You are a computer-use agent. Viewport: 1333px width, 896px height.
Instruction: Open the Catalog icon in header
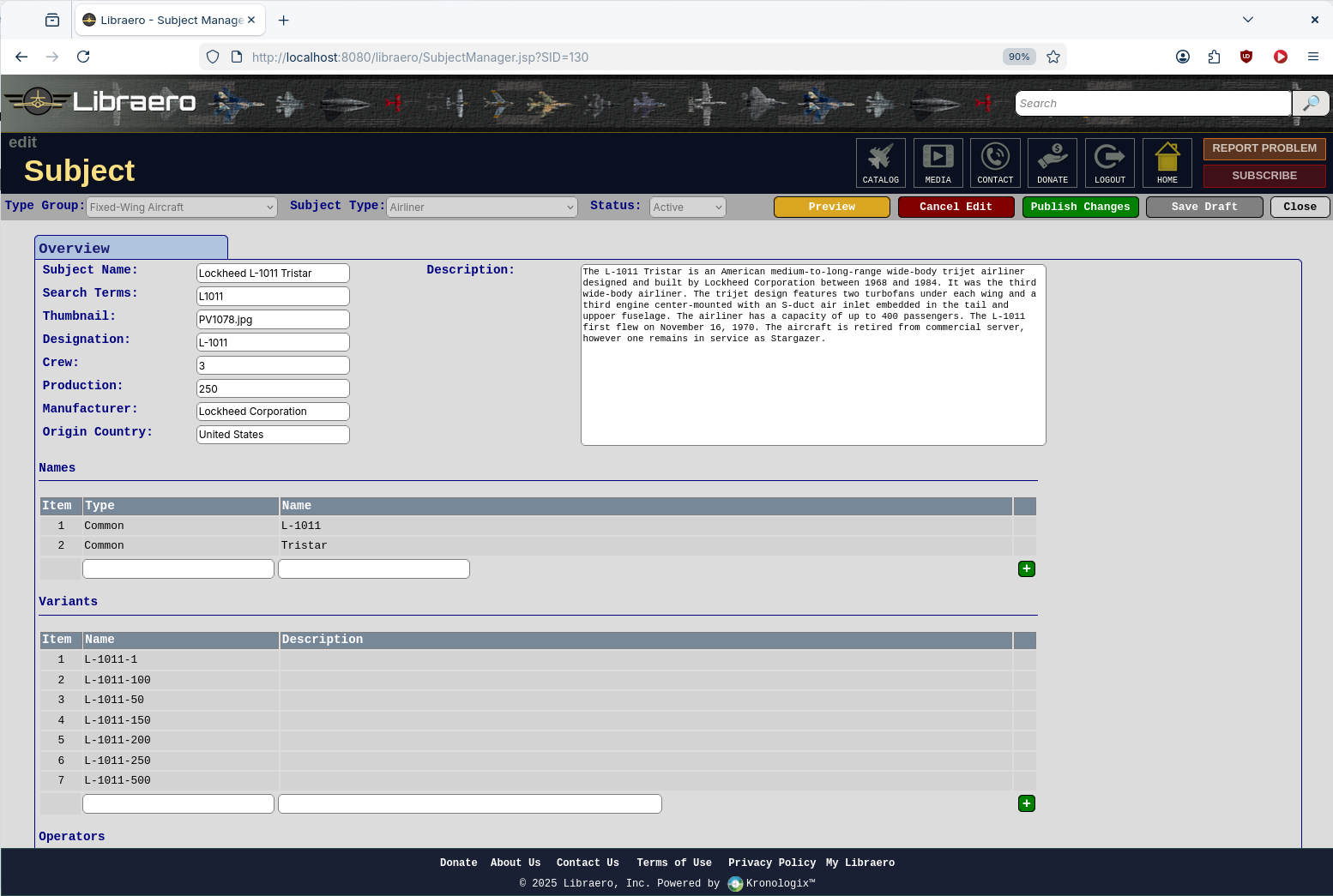tap(880, 162)
